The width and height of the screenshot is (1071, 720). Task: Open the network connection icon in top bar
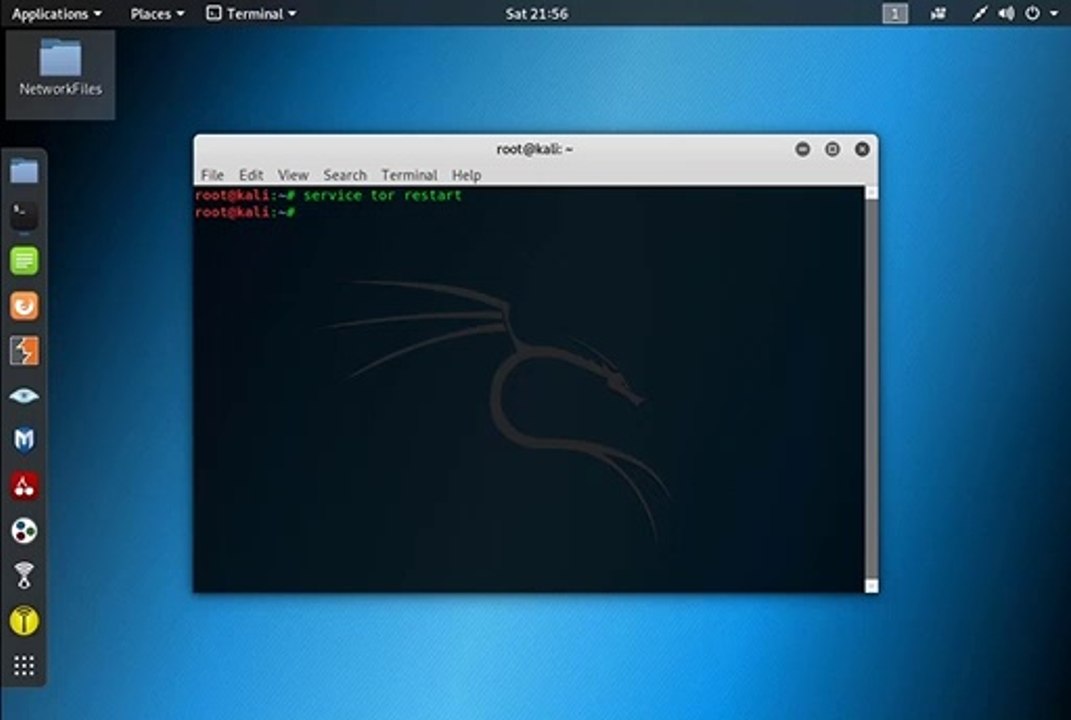(x=979, y=14)
